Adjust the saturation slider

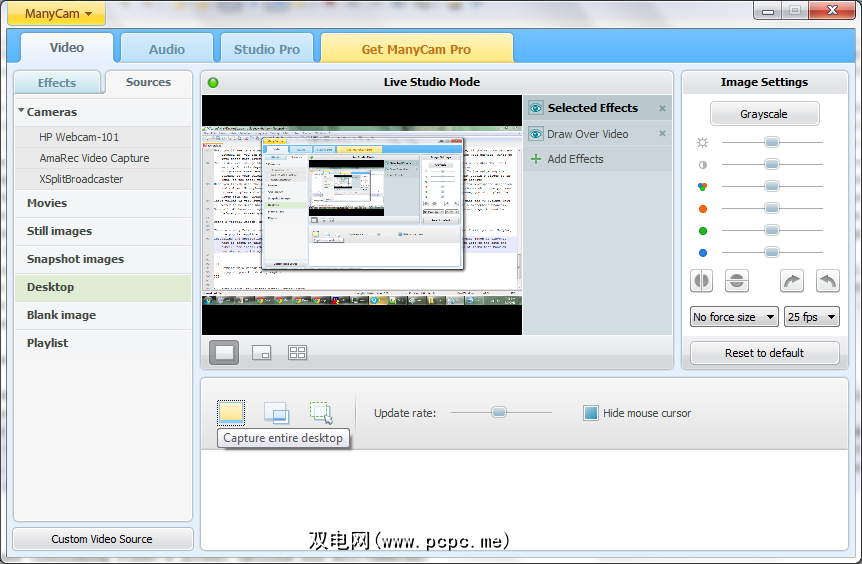point(772,186)
